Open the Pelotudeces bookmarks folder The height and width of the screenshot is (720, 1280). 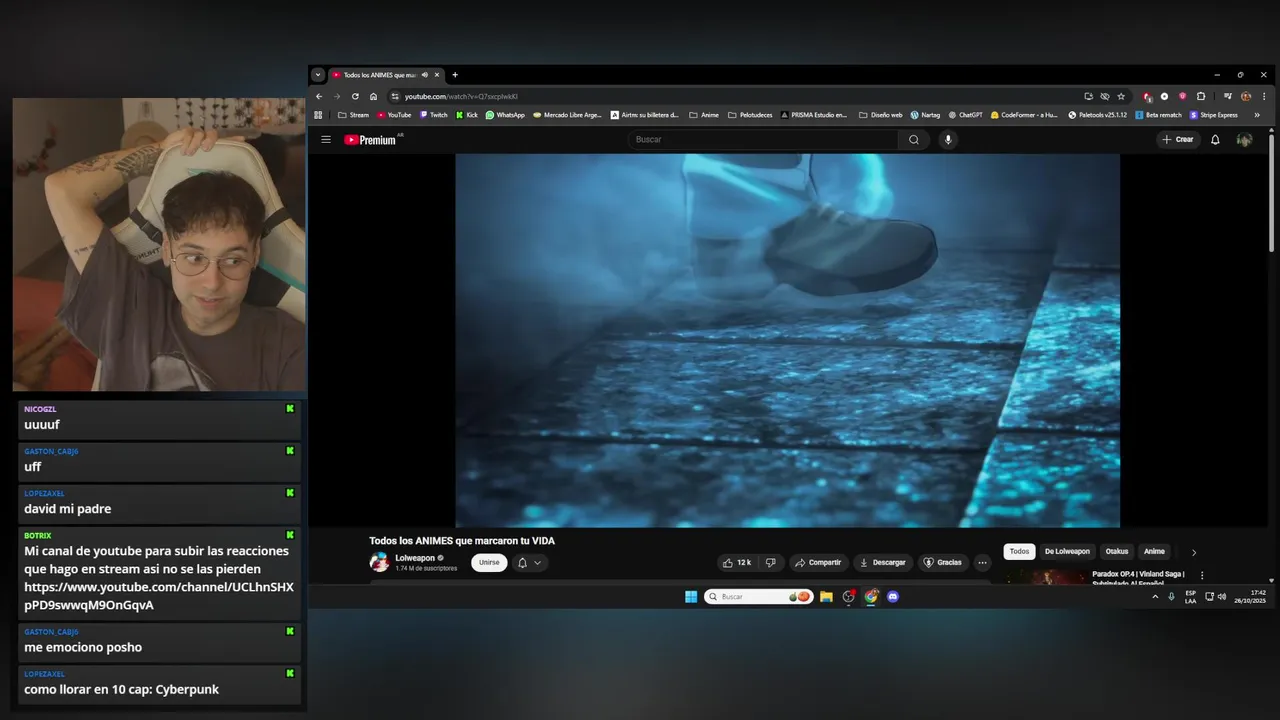click(750, 115)
